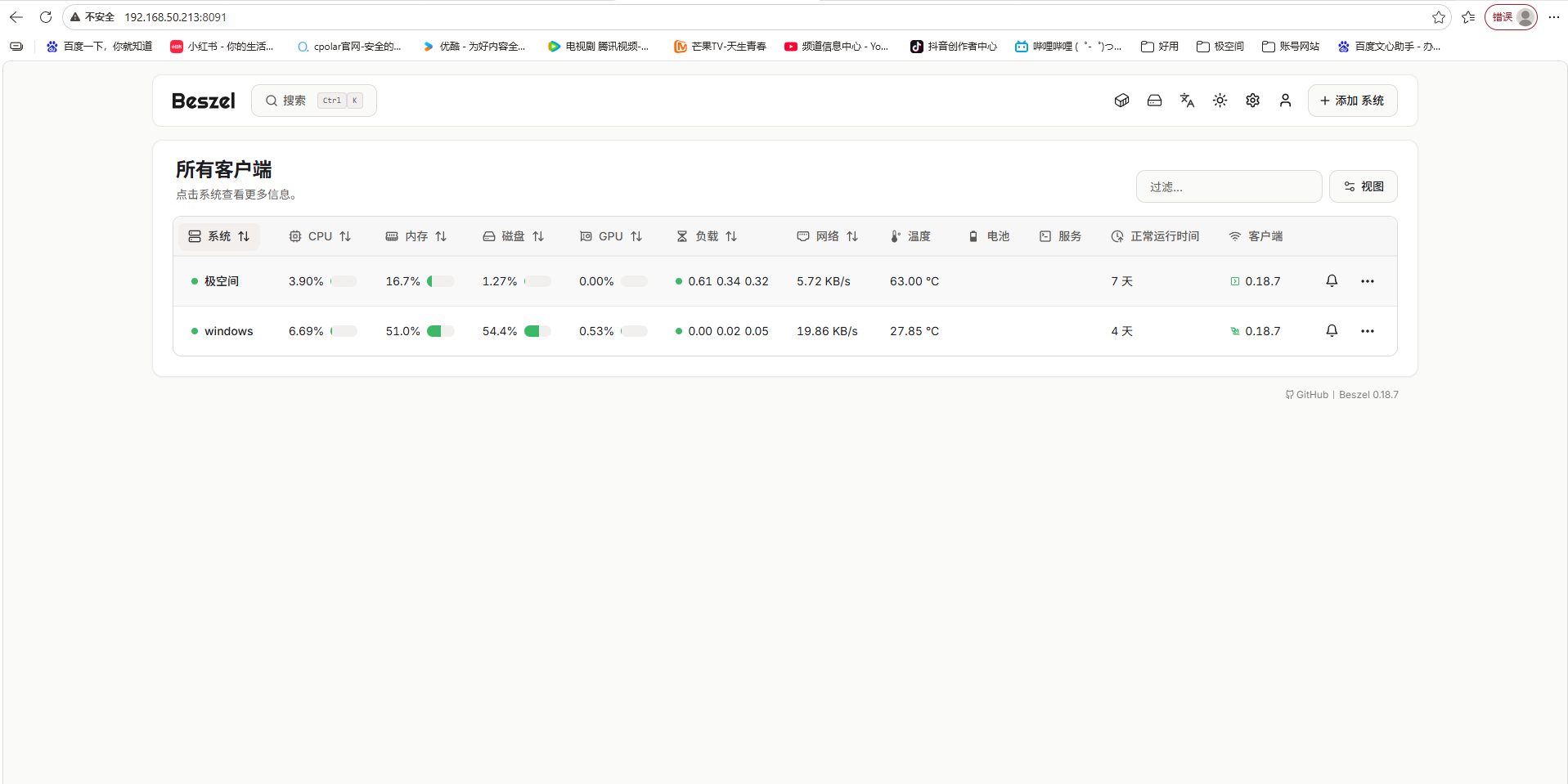The image size is (1568, 784).
Task: Open the user account menu icon
Action: (x=1285, y=101)
